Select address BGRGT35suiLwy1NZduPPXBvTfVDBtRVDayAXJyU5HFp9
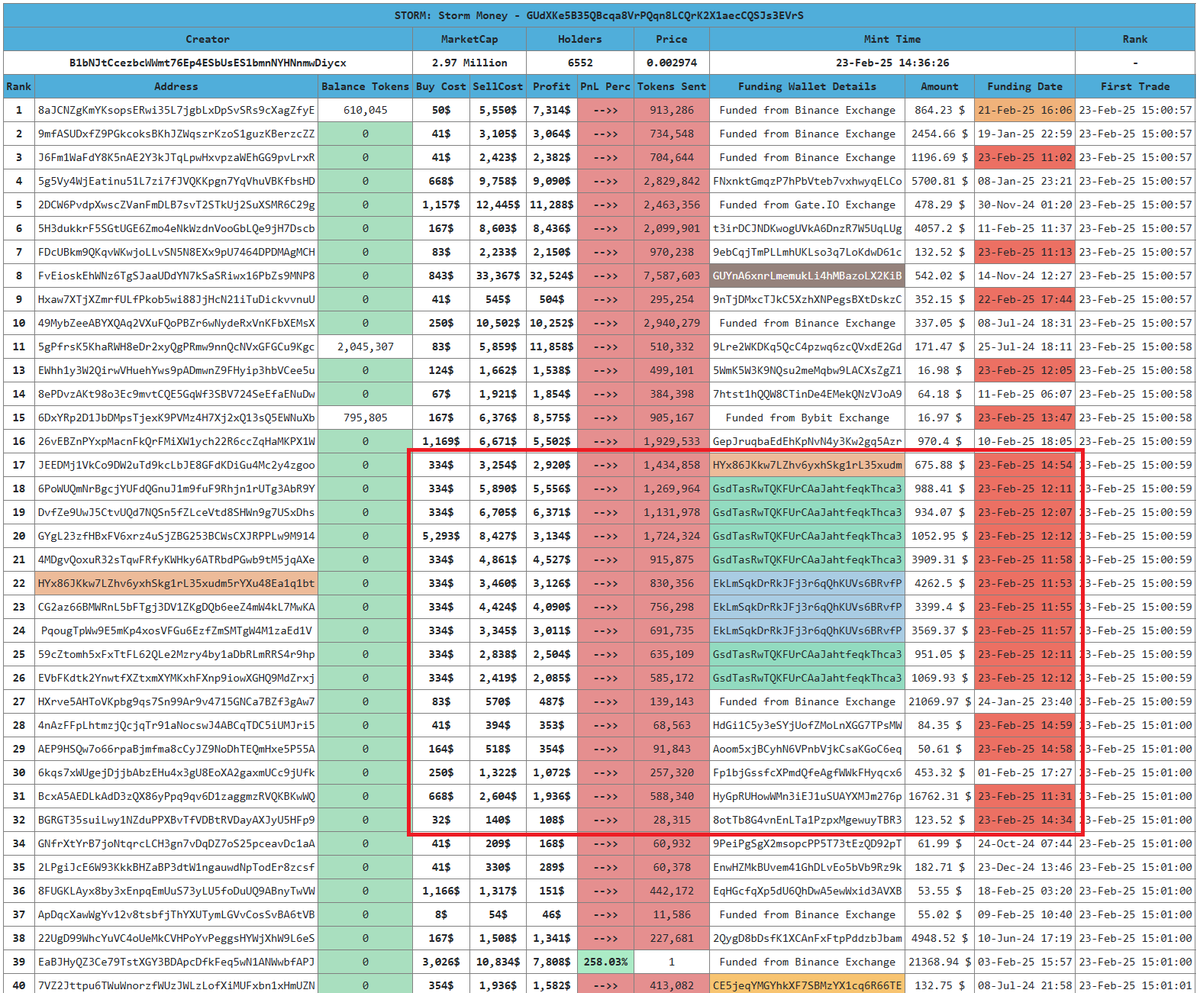This screenshot has width=1200, height=993. [x=176, y=820]
